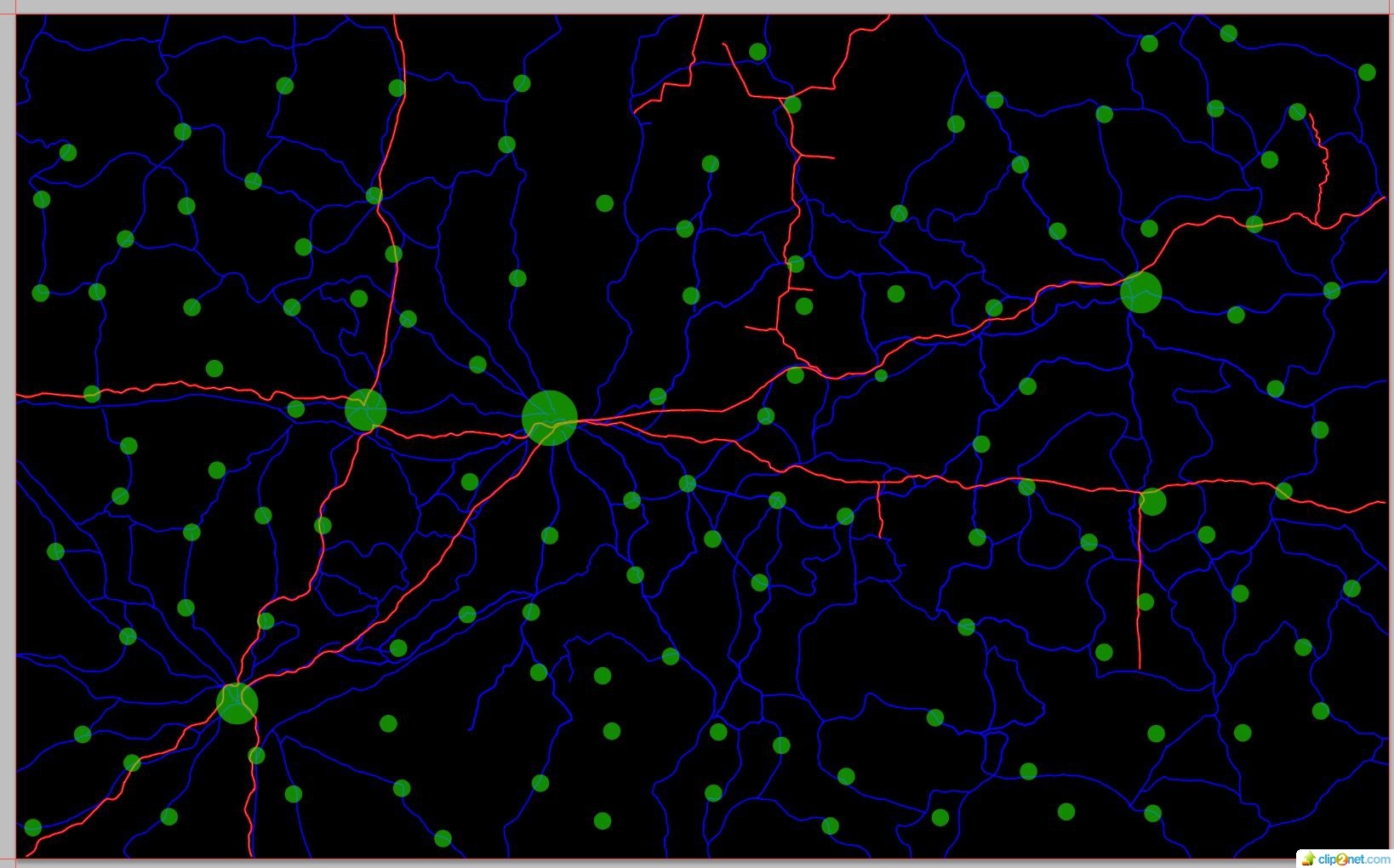This screenshot has height=868, width=1394.
Task: Click the clip2net green upload arrow icon
Action: (1307, 859)
